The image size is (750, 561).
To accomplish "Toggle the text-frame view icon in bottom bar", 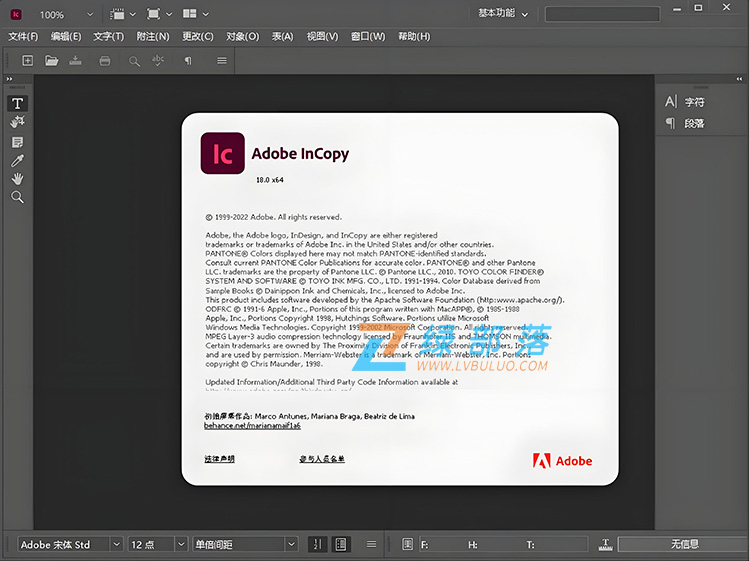I will pyautogui.click(x=341, y=544).
